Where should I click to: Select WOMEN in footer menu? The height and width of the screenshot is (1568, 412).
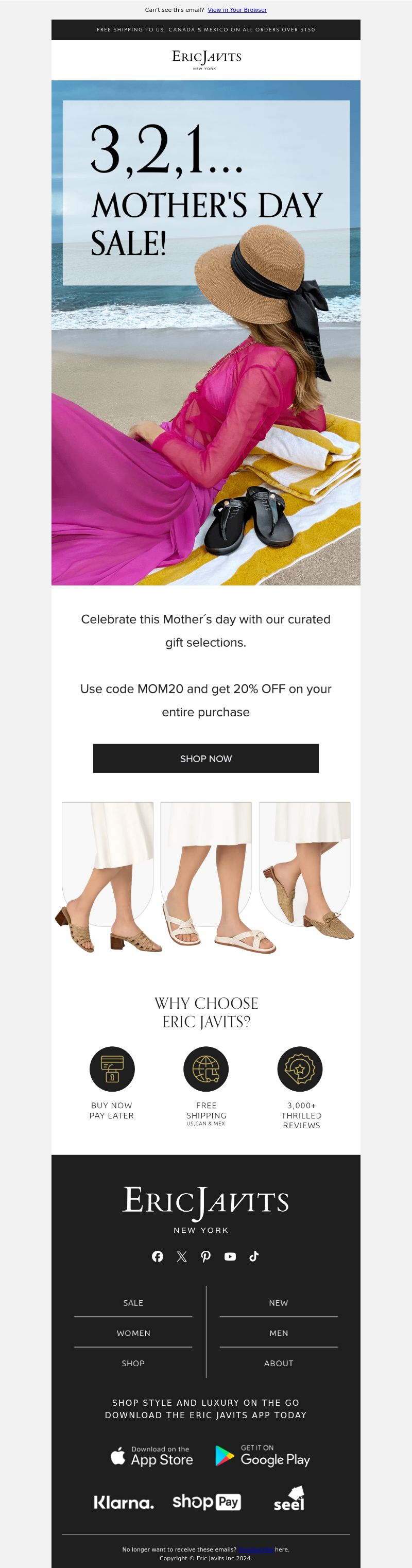[133, 1333]
